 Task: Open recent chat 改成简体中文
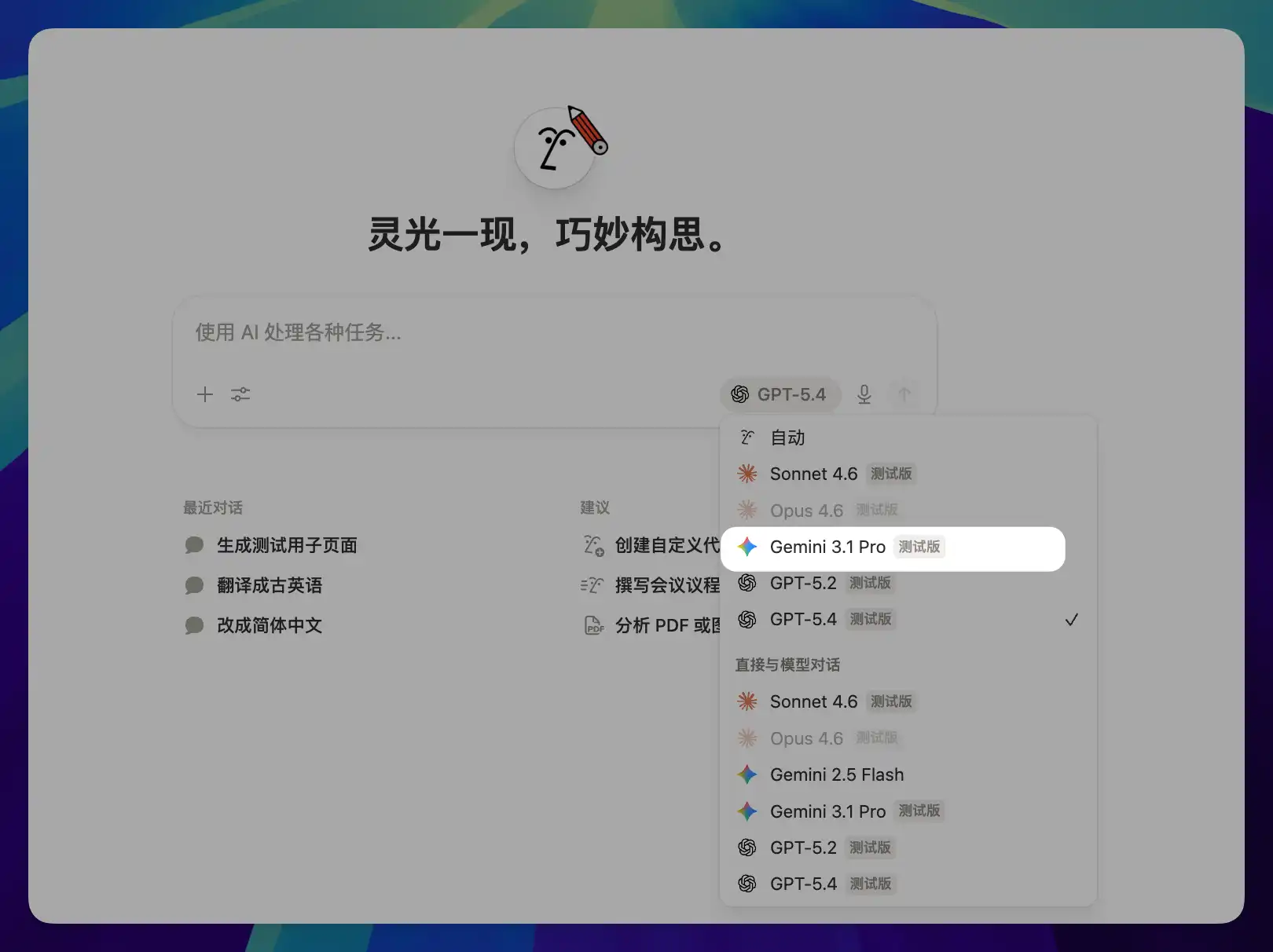pos(269,625)
